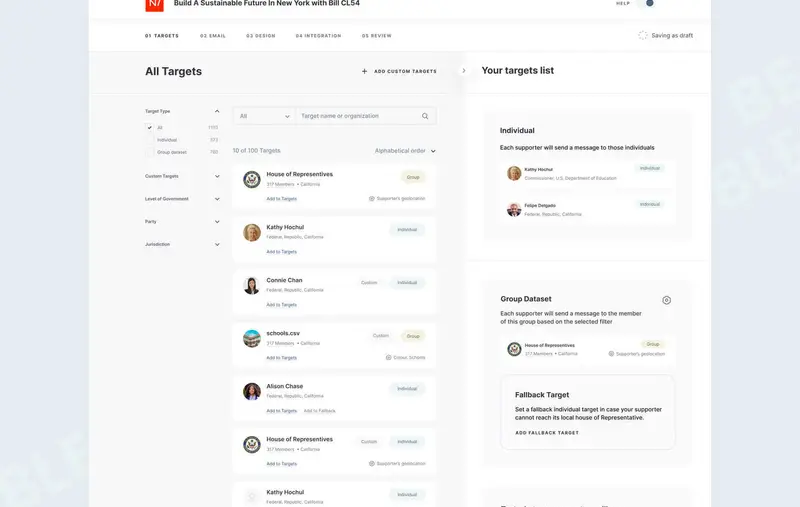The image size is (800, 507).
Task: Click the user profile avatar near Help
Action: 649,3
